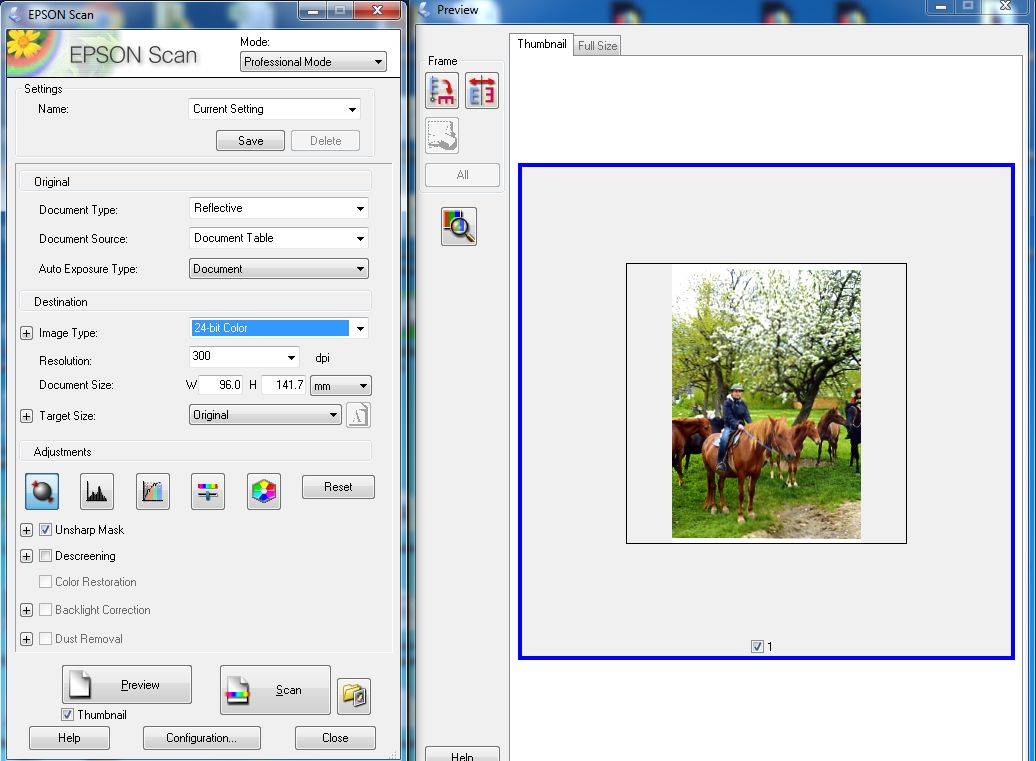
Task: Switch to the Full Size tab
Action: coord(597,46)
